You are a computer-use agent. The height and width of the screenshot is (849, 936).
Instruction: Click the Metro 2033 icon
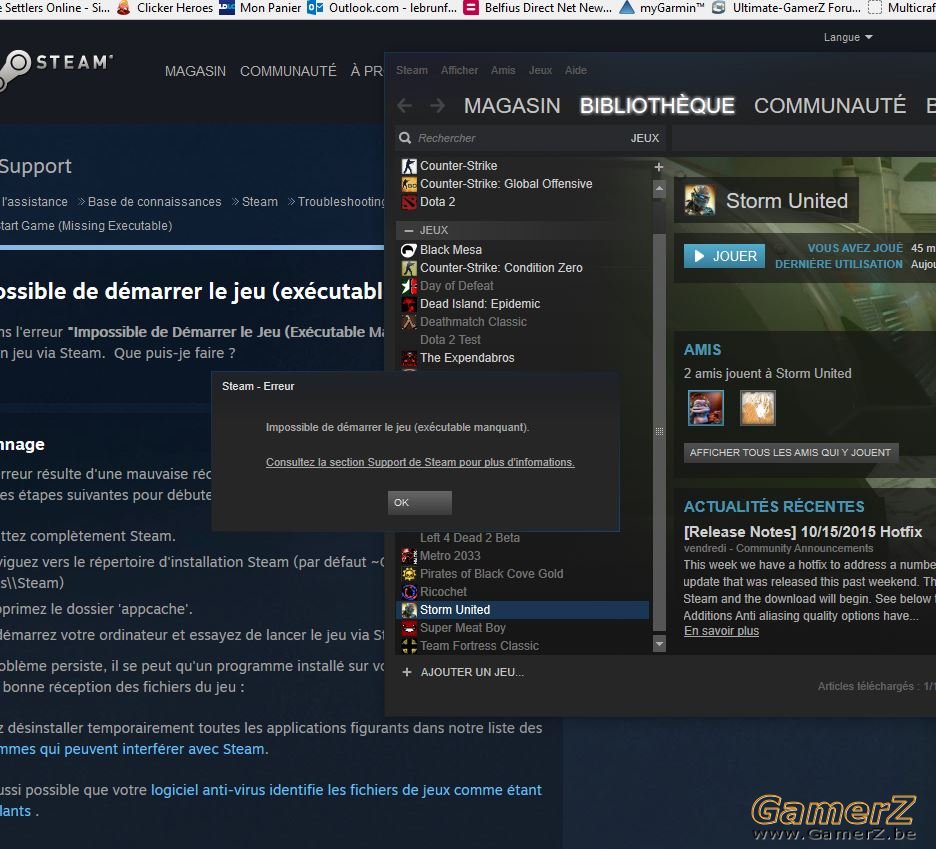tap(409, 556)
